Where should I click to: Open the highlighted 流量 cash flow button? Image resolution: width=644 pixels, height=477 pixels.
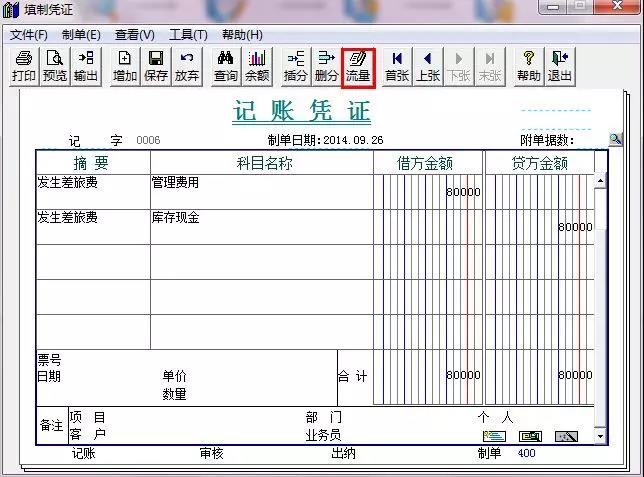(358, 67)
